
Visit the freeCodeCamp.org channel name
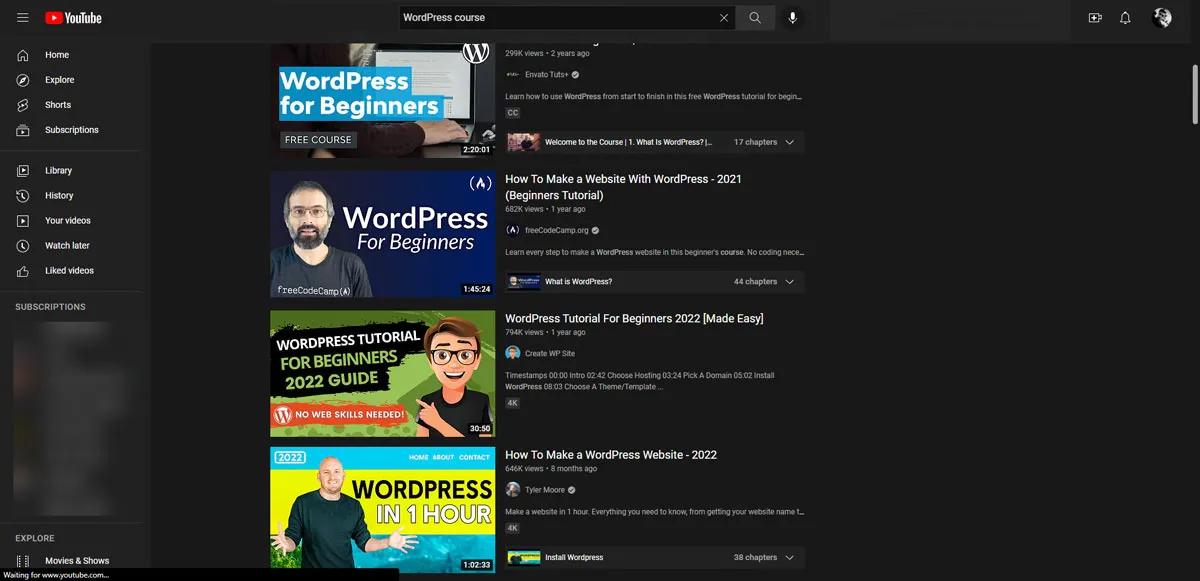point(557,230)
